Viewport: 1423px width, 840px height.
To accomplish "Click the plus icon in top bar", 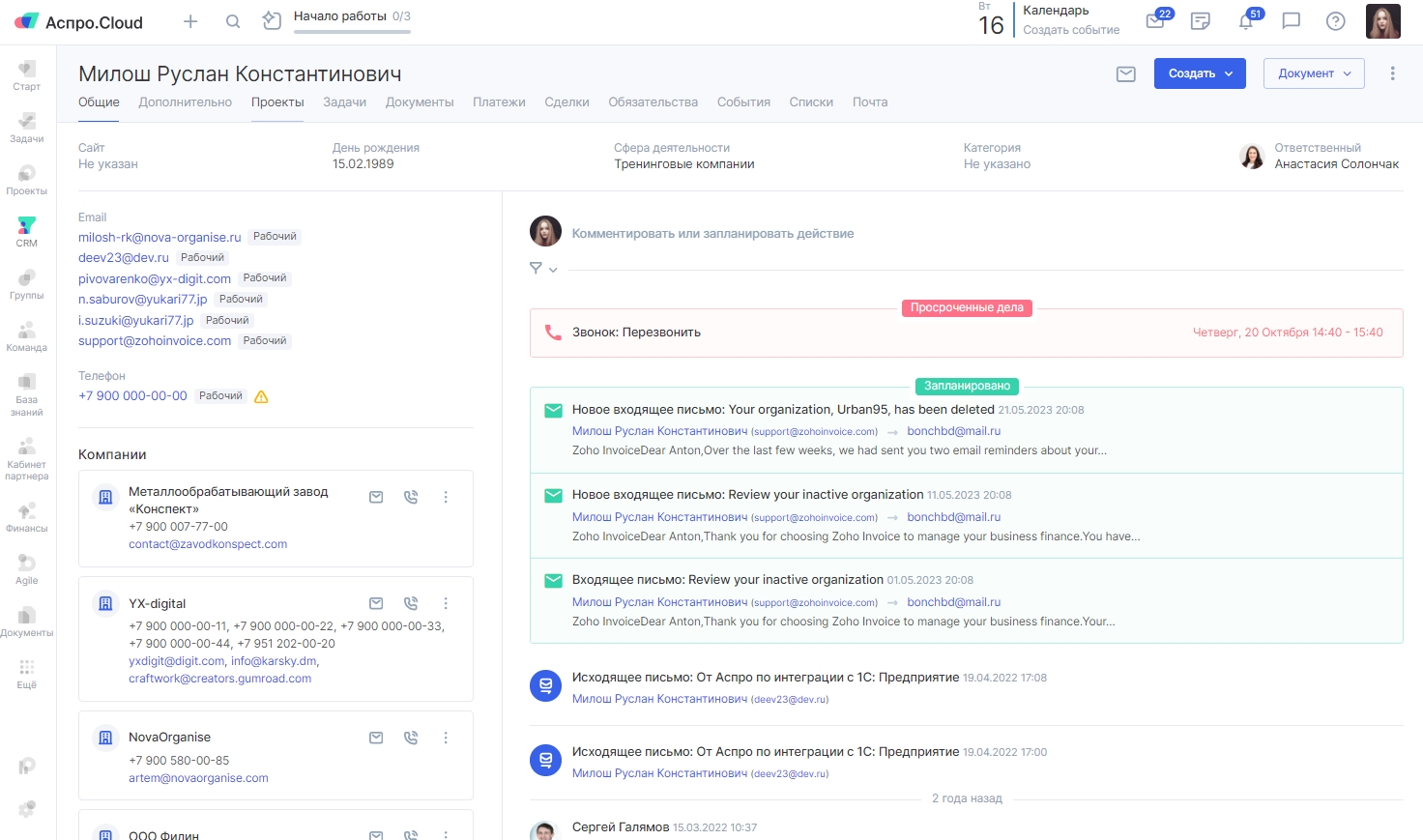I will (x=190, y=21).
